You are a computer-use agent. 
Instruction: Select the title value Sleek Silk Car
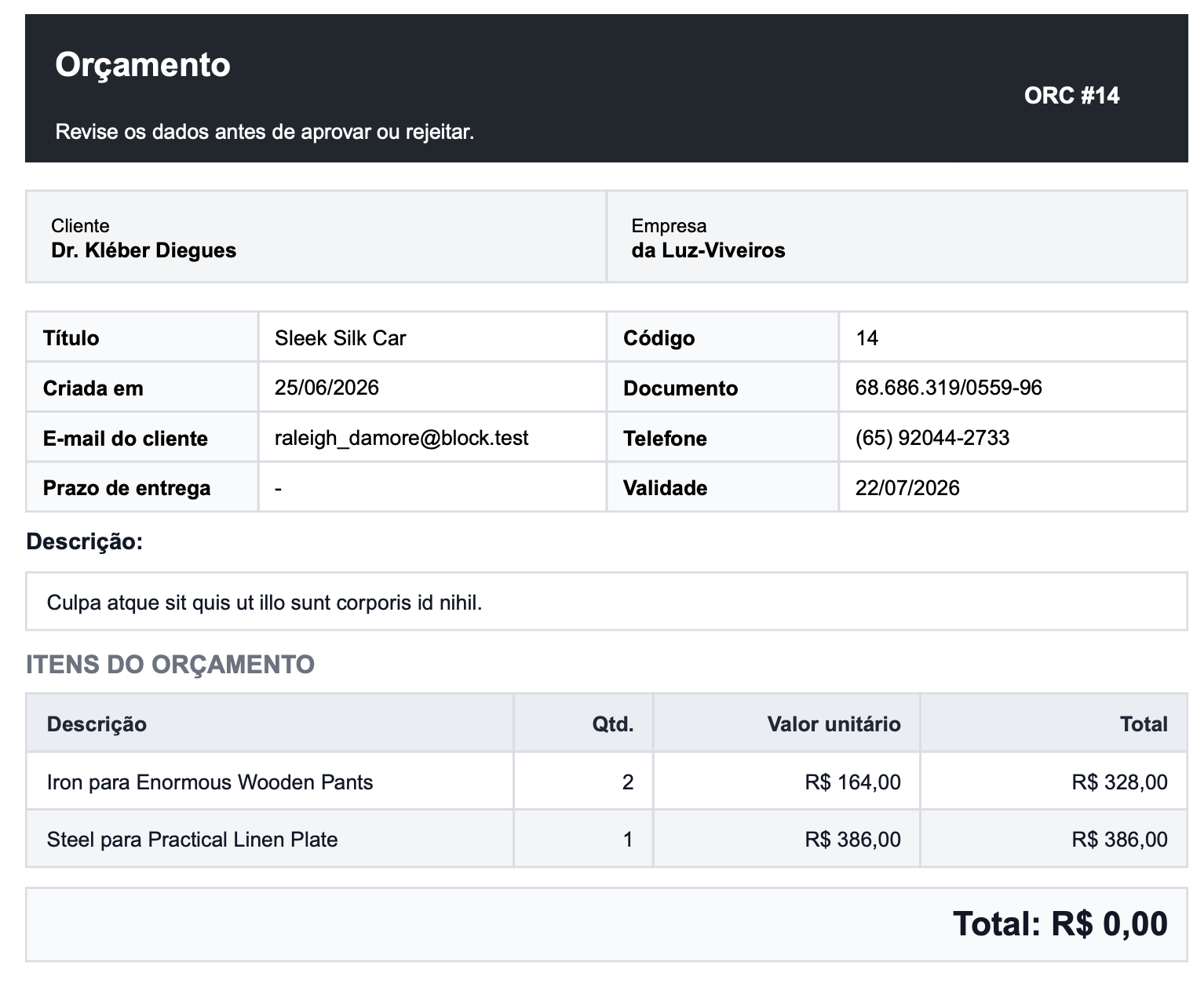pos(340,338)
